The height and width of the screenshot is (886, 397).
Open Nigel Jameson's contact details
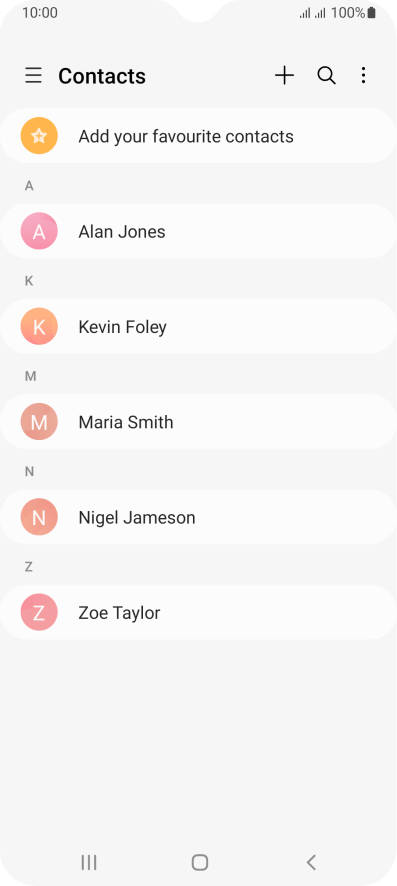pos(198,517)
